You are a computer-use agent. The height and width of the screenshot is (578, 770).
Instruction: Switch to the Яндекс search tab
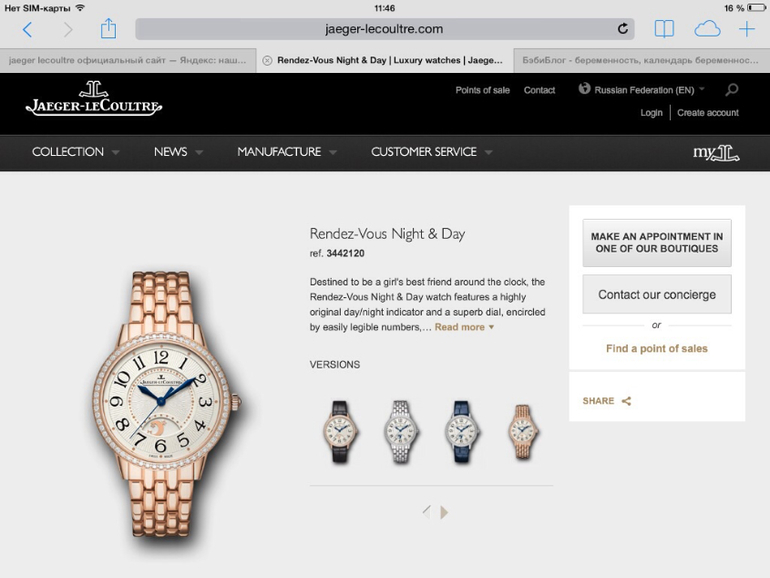point(128,60)
